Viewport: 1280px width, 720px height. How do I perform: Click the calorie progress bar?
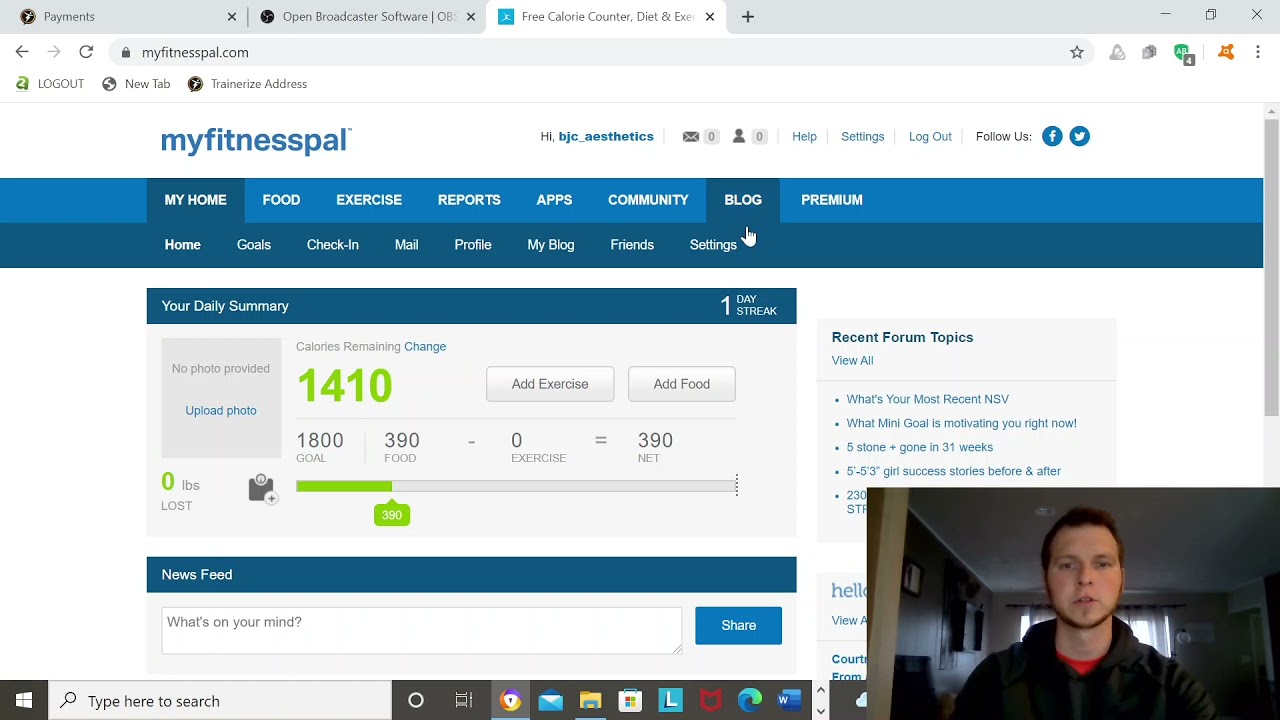pos(516,486)
